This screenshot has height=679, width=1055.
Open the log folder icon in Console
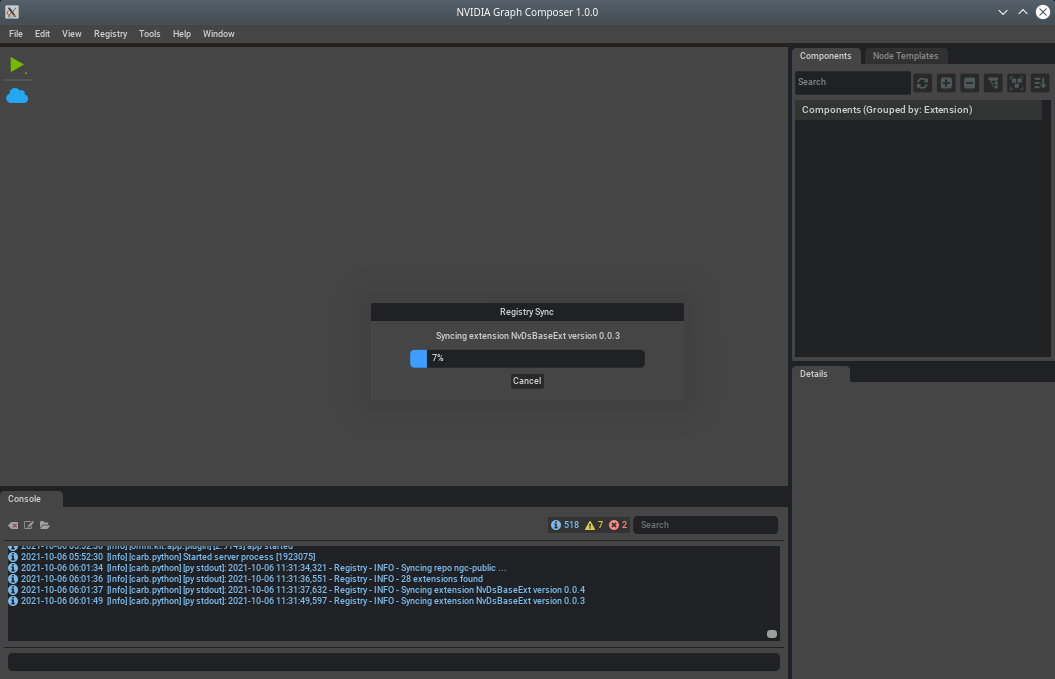coord(45,525)
